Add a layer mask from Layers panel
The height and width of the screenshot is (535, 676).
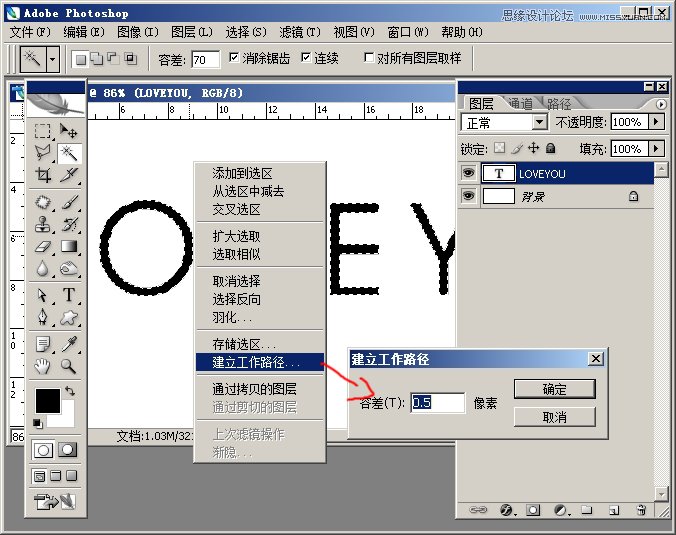534,510
